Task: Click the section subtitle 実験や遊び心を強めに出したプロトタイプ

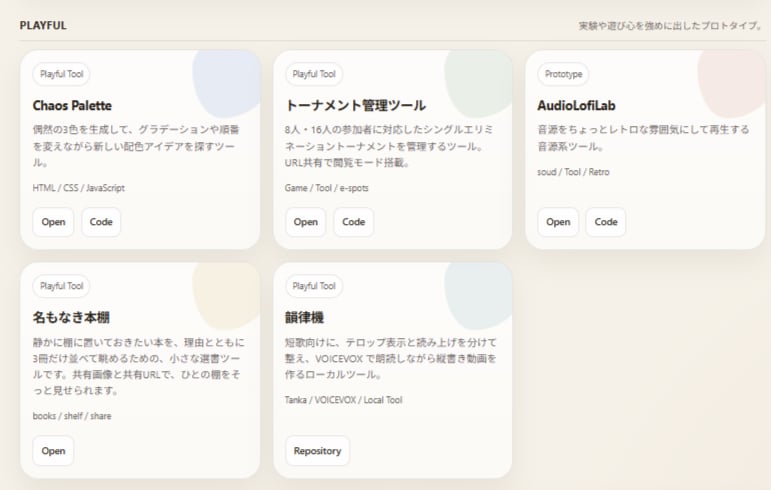Action: click(x=671, y=26)
